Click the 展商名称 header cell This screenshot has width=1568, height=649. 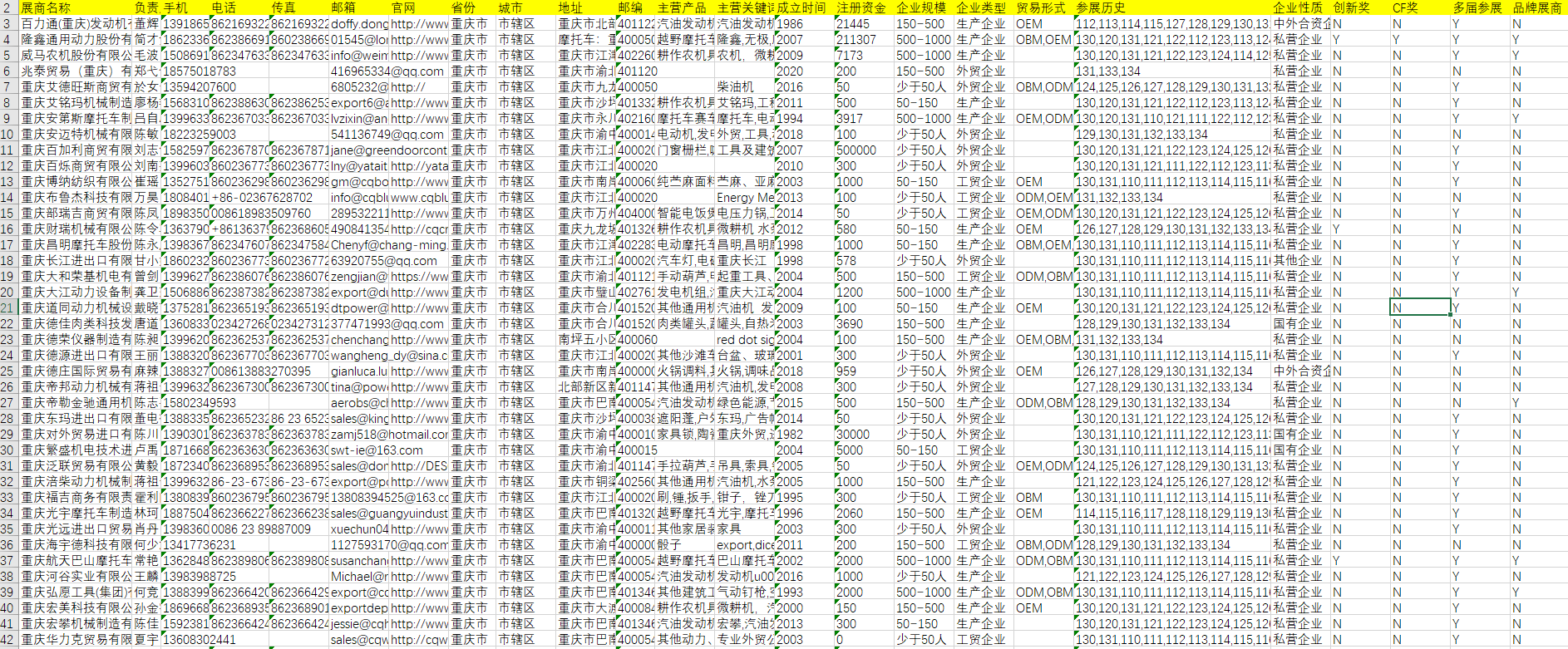pyautogui.click(x=46, y=7)
